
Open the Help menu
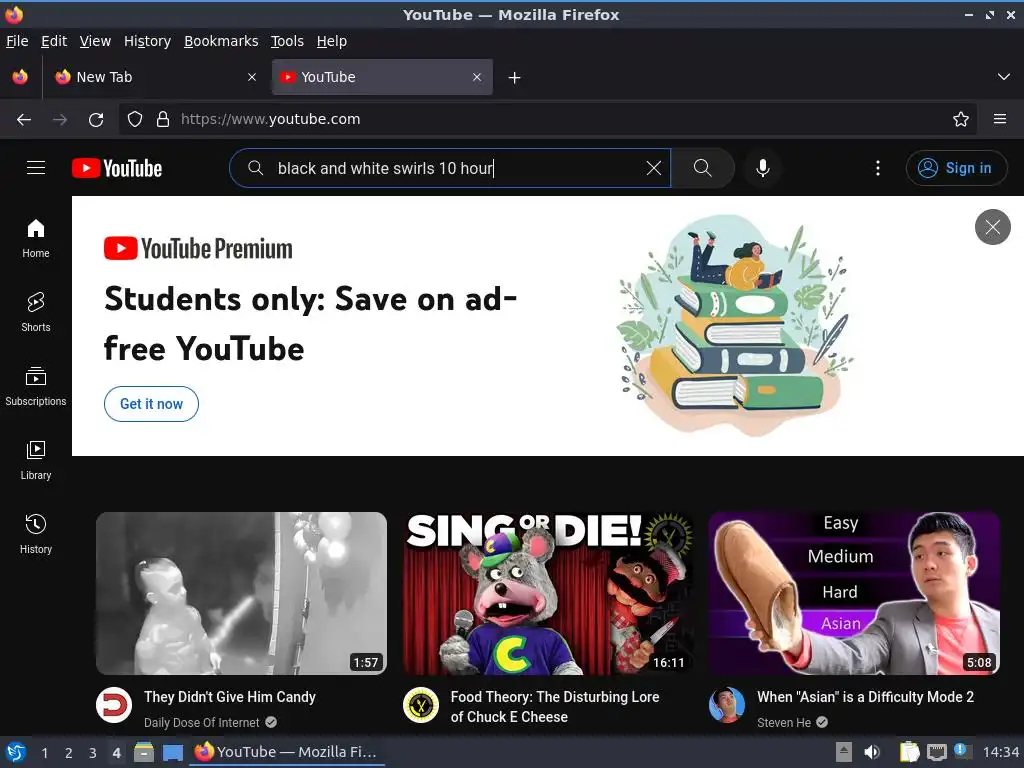tap(332, 41)
